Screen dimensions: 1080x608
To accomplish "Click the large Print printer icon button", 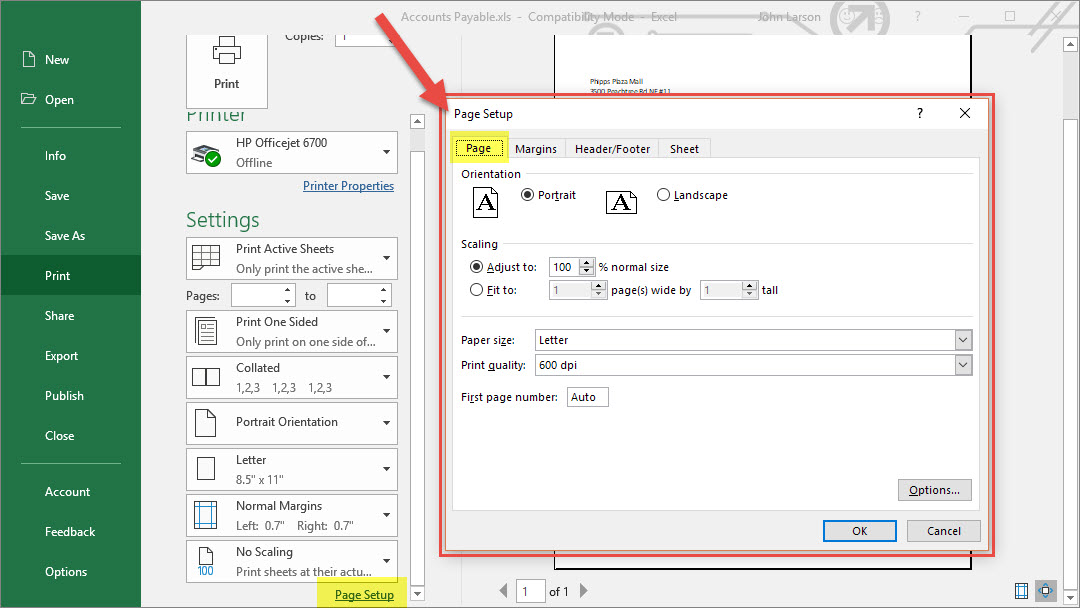I will (x=226, y=66).
